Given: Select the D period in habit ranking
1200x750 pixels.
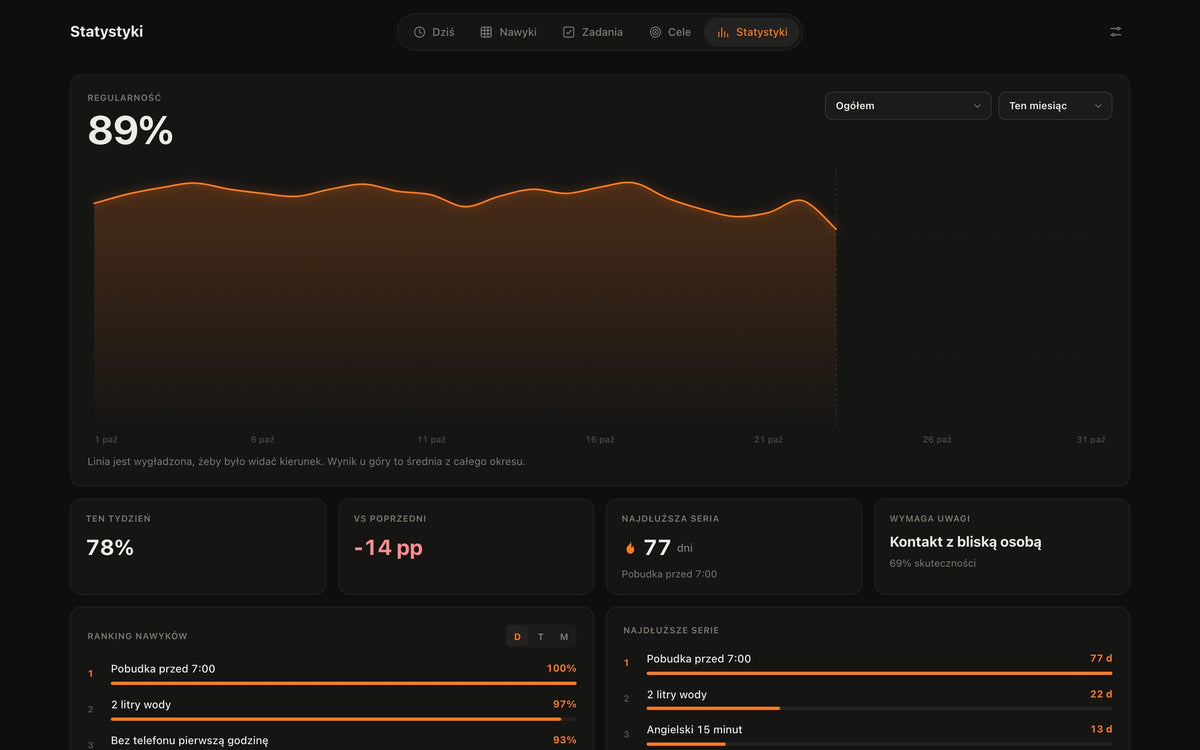Looking at the screenshot, I should (x=518, y=637).
